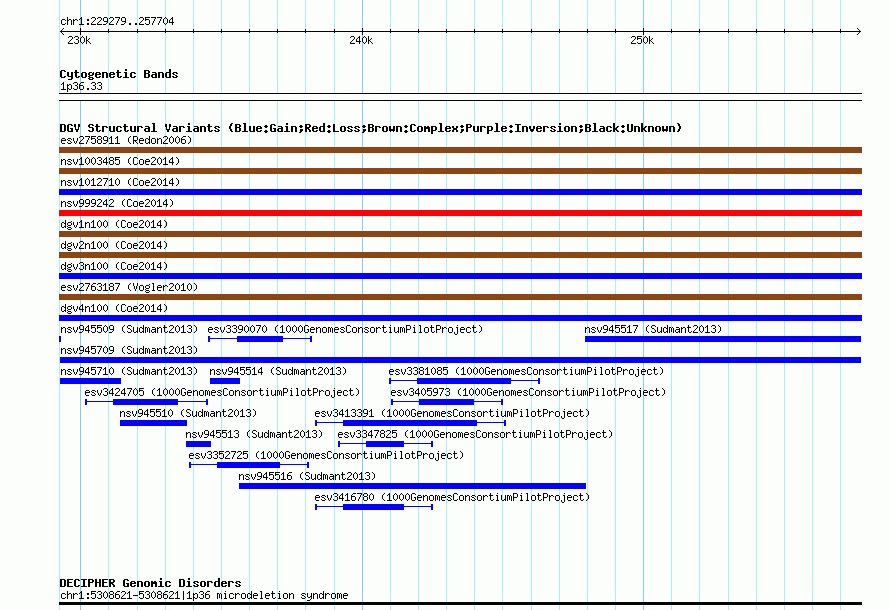
Task: Click the small blue nsv945514 bar
Action: [x=225, y=381]
